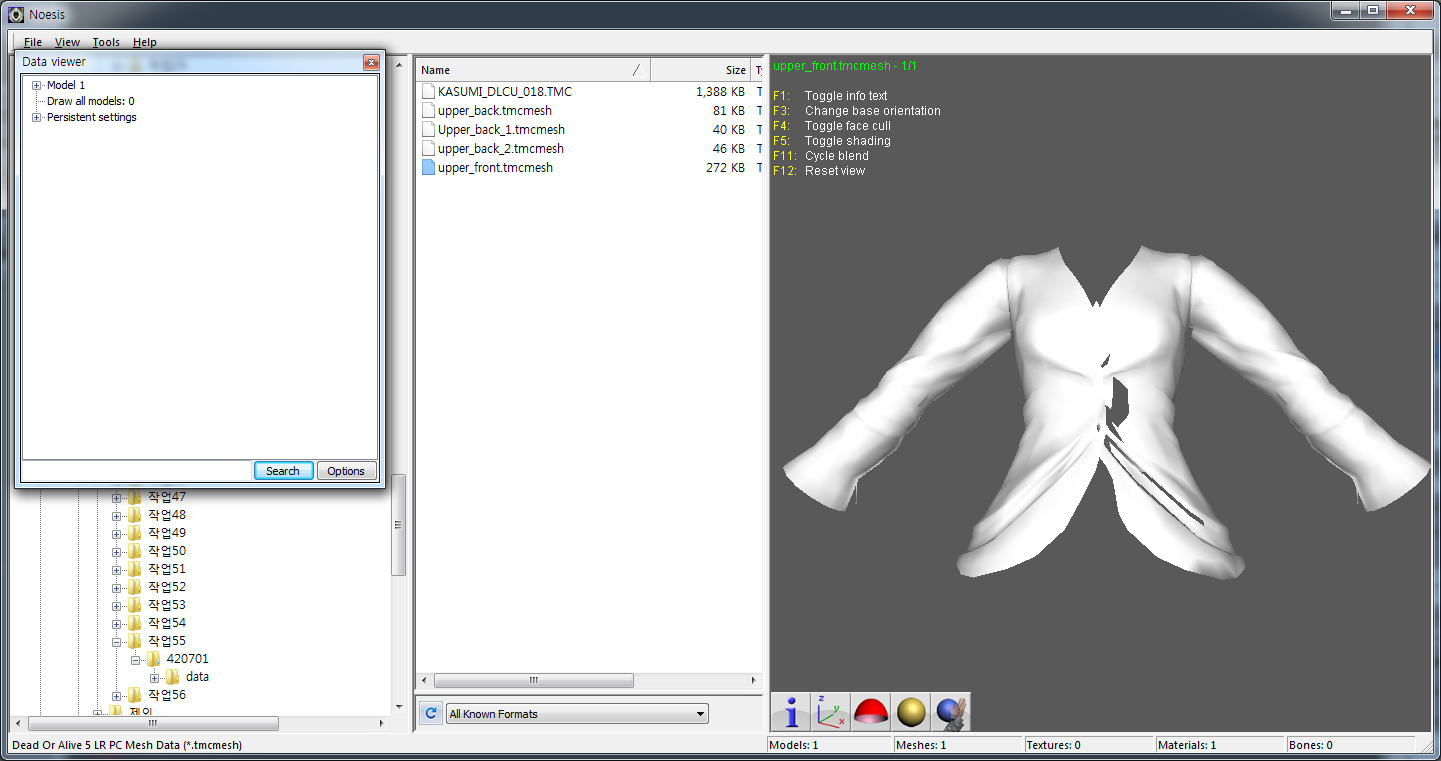
Task: Click the Search button in Data viewer
Action: click(283, 471)
